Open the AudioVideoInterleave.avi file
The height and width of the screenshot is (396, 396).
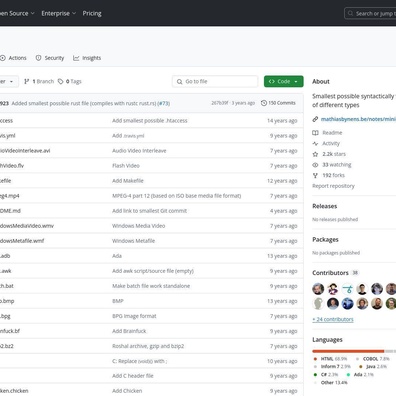[25, 151]
